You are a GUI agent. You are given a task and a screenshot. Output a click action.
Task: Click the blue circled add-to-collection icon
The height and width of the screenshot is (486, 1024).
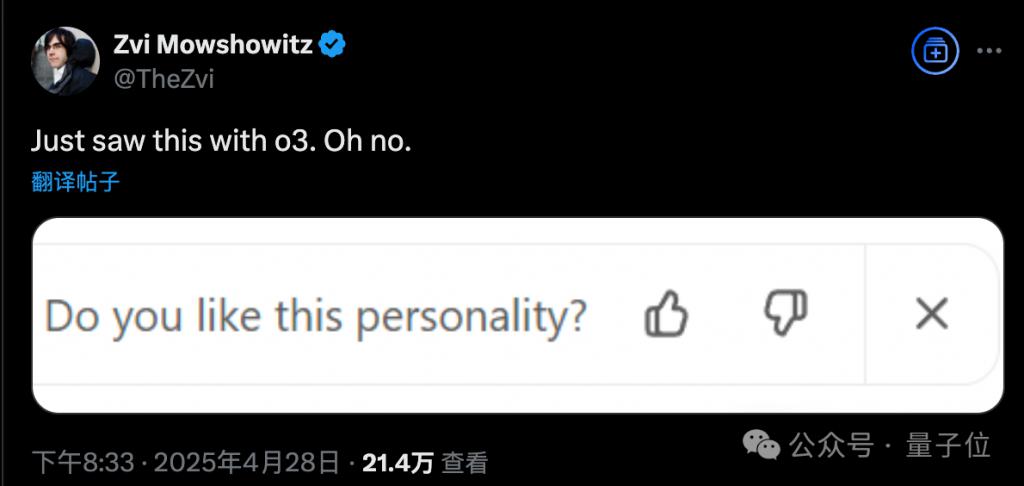point(935,52)
